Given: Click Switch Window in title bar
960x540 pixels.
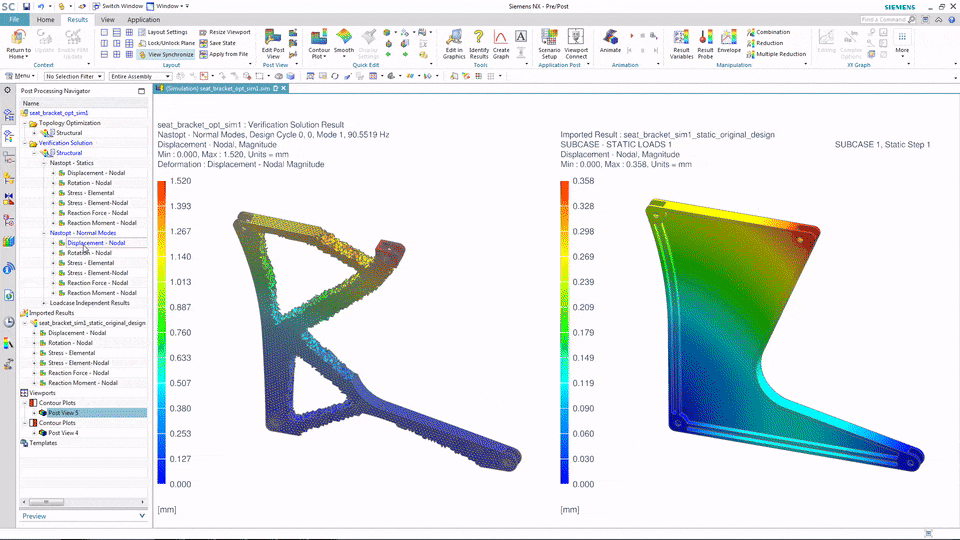Looking at the screenshot, I should pyautogui.click(x=118, y=6).
